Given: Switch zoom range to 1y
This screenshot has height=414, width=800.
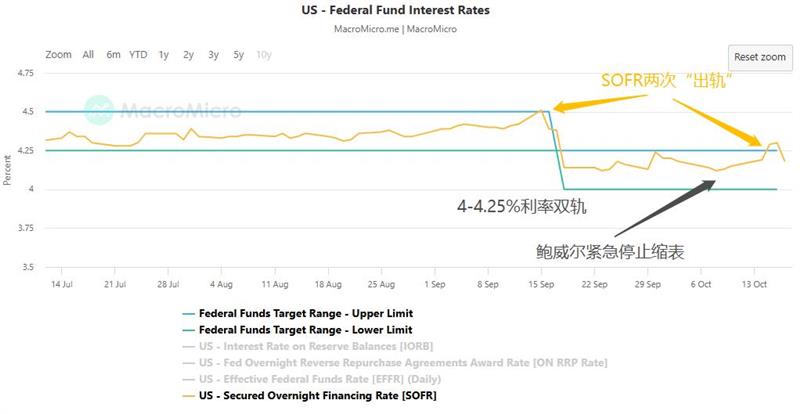Looking at the screenshot, I should coord(163,55).
